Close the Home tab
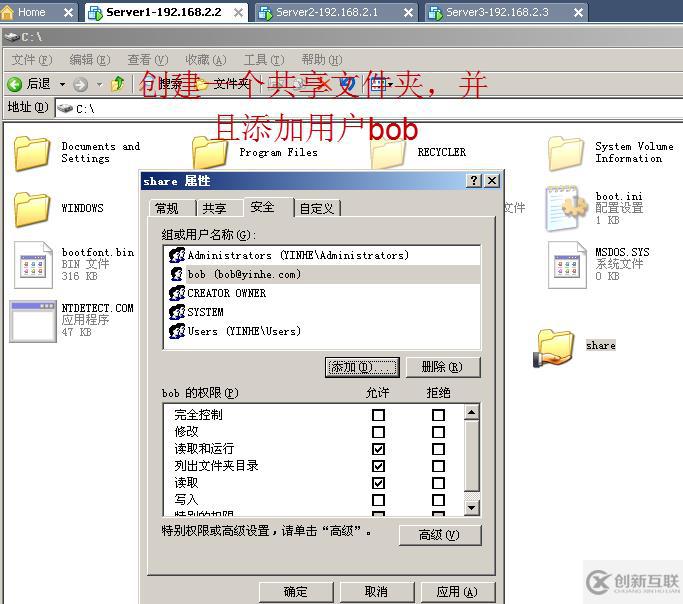The image size is (683, 604). [68, 13]
